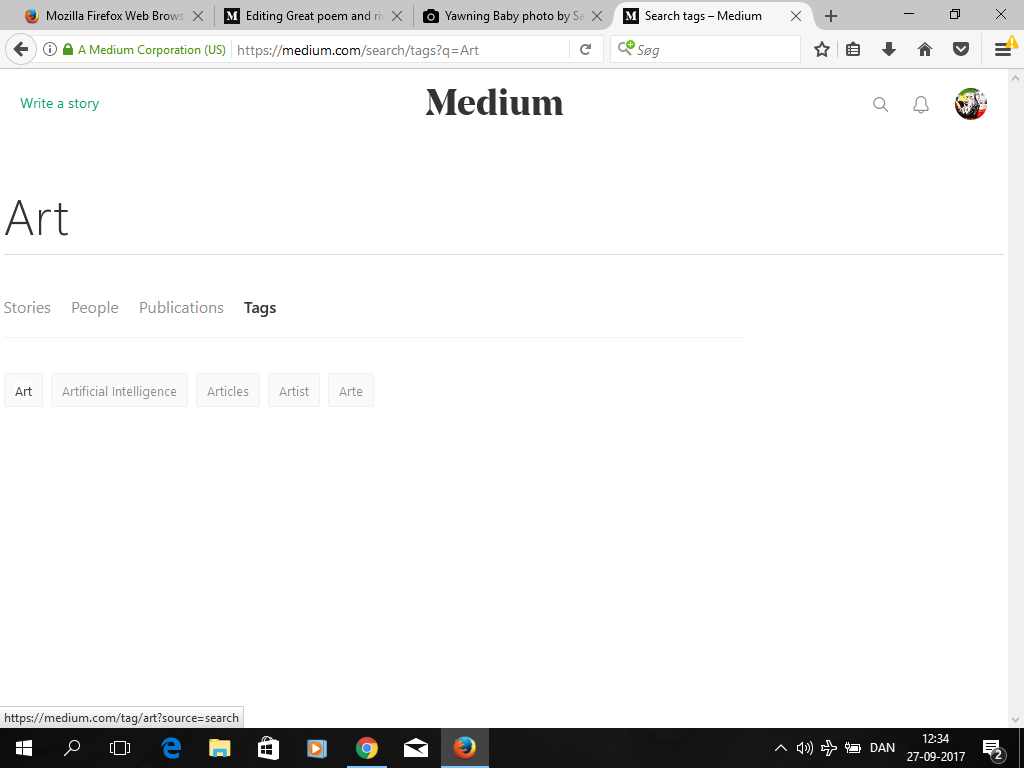1024x768 pixels.
Task: Click the DAN input language indicator
Action: (882, 748)
